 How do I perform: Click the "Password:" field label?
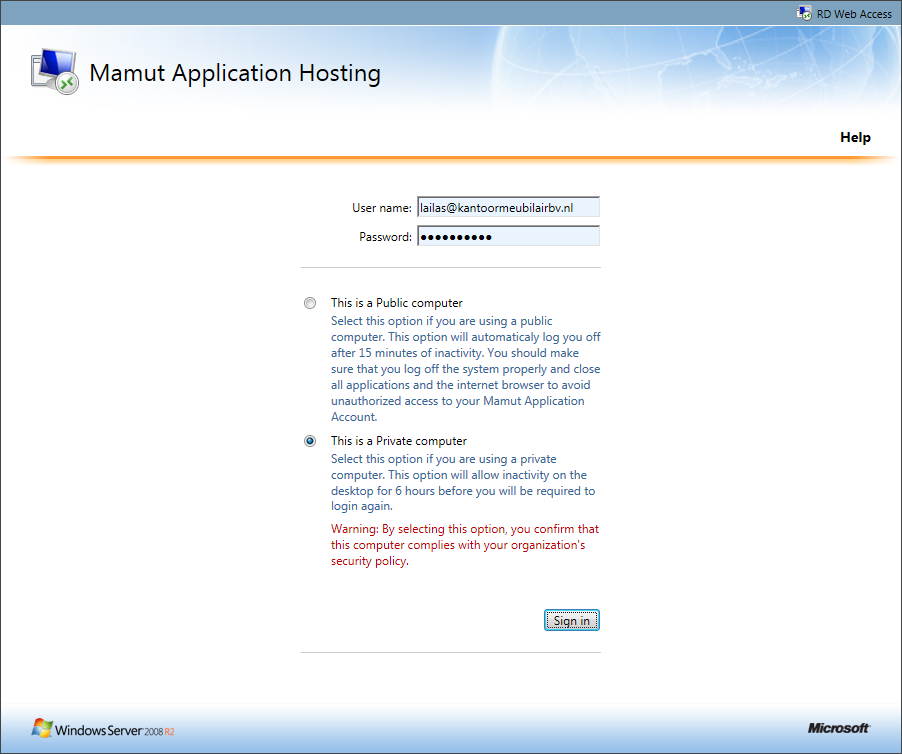click(385, 237)
